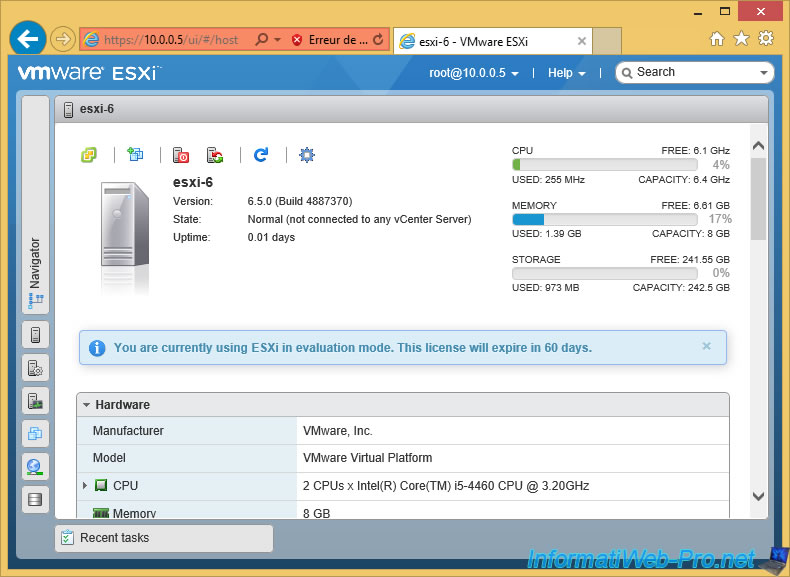Open the Help dropdown menu
The height and width of the screenshot is (577, 790).
(566, 73)
